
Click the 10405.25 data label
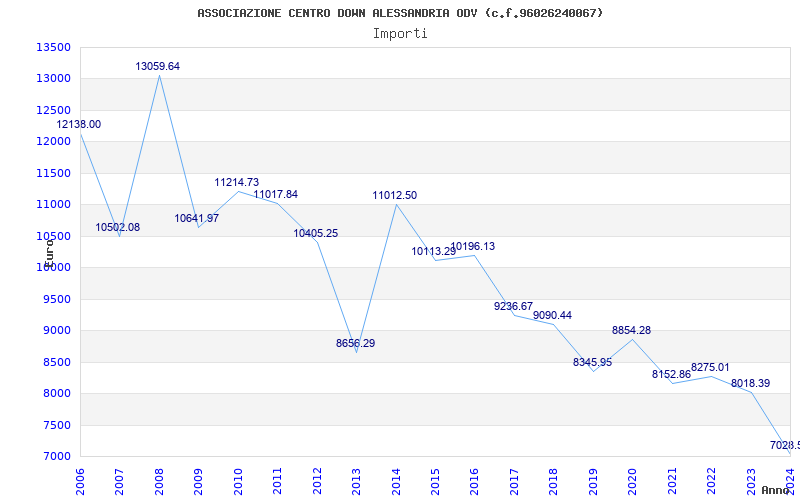(x=316, y=233)
